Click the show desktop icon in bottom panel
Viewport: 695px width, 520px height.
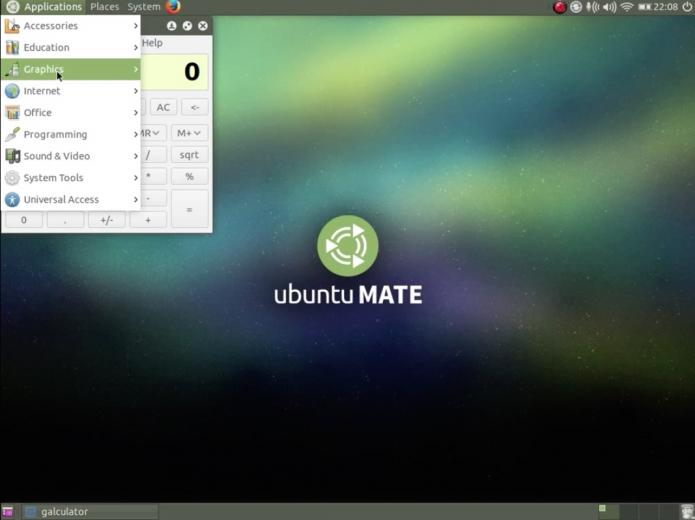(x=8, y=512)
